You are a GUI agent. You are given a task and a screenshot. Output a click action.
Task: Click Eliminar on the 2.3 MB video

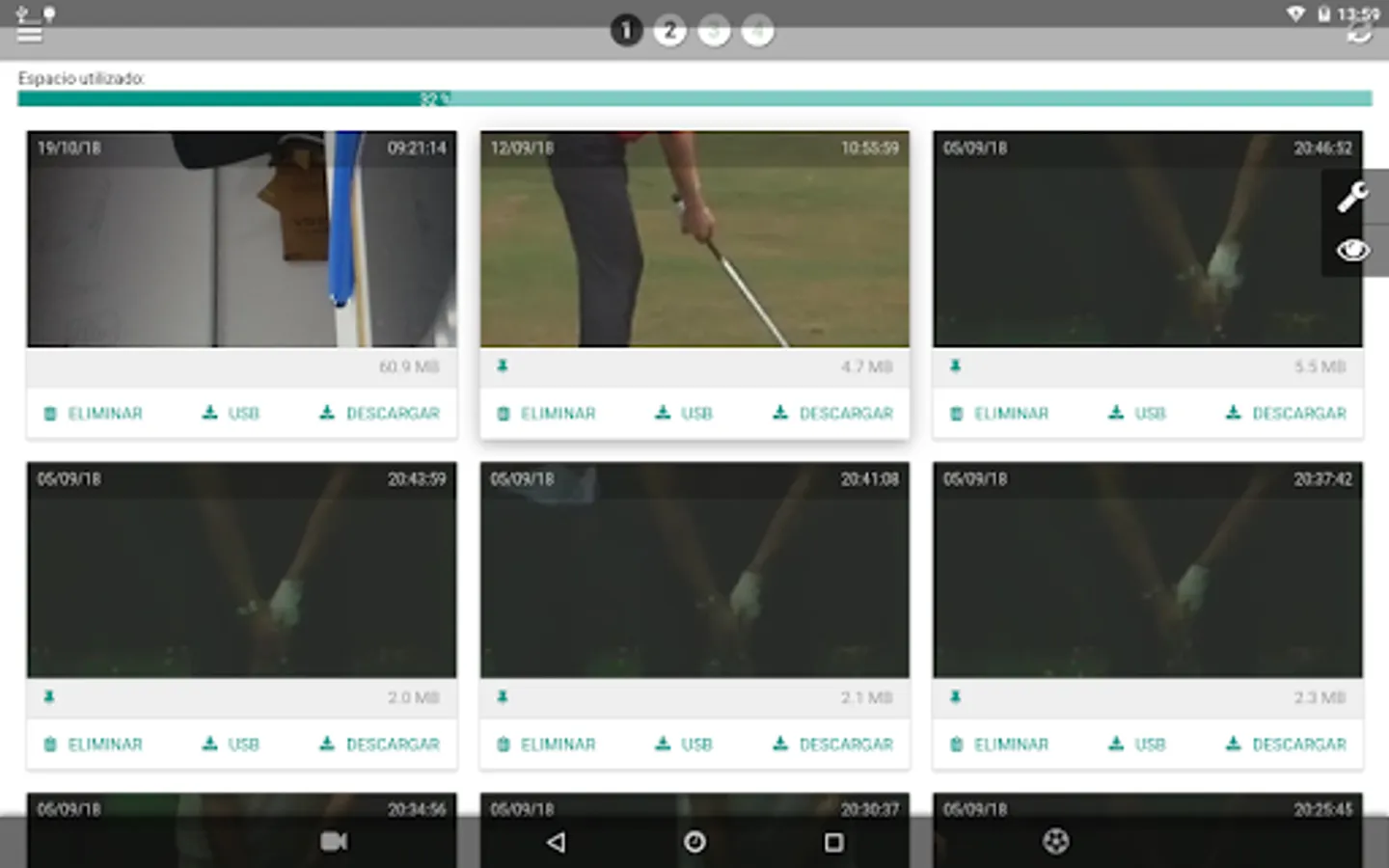coord(999,745)
